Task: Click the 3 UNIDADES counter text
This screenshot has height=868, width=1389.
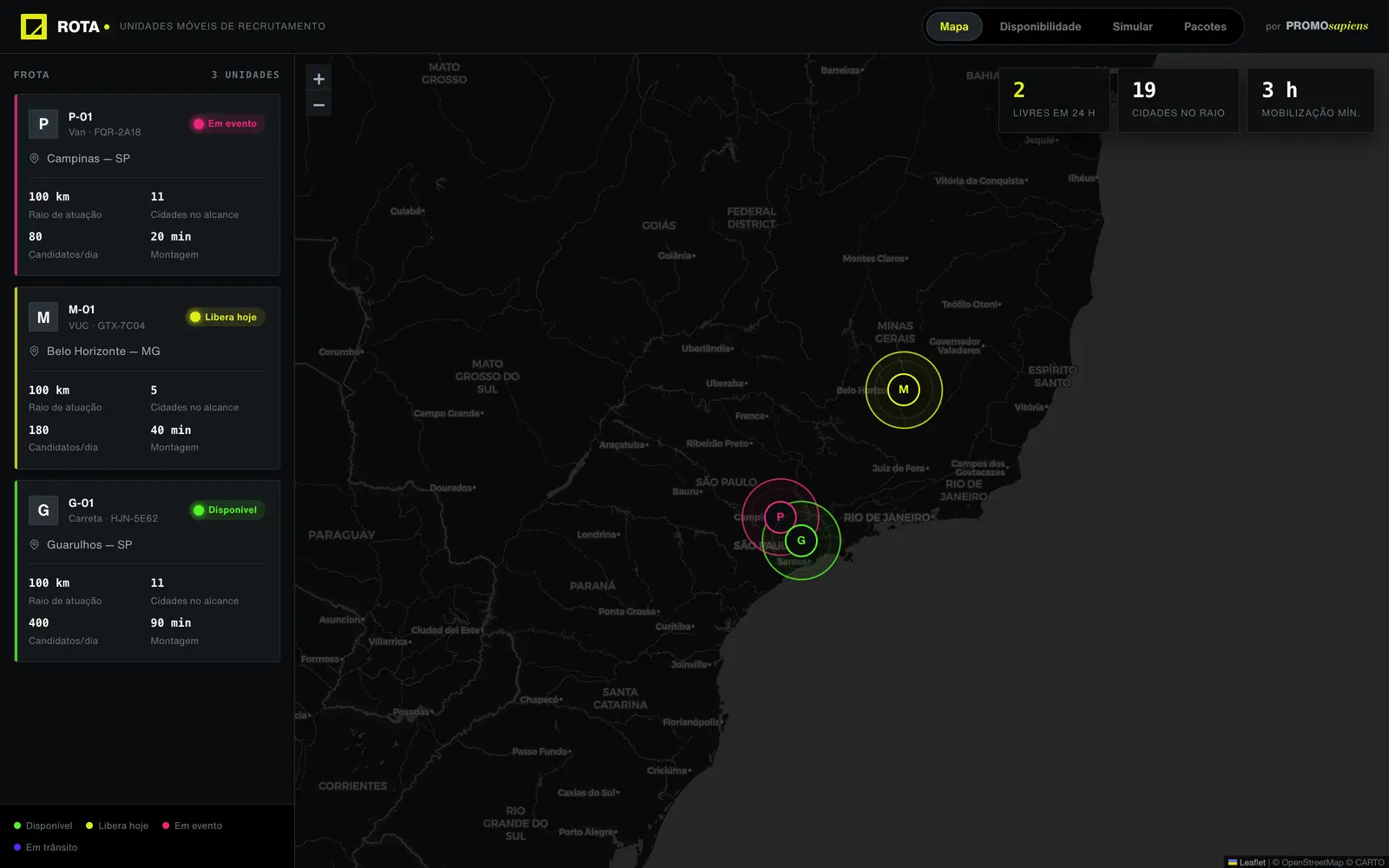Action: coord(246,76)
